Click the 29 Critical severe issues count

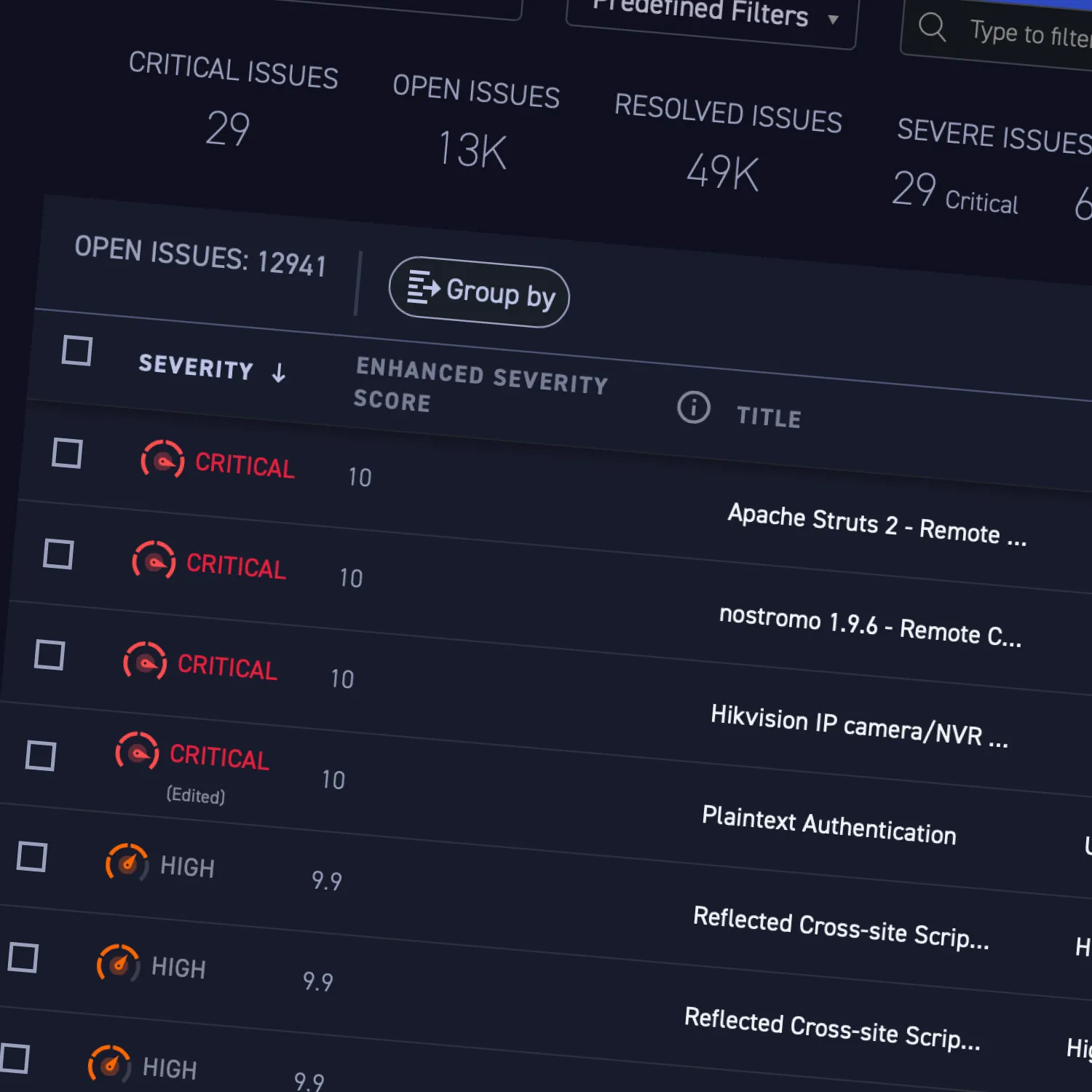tap(955, 193)
